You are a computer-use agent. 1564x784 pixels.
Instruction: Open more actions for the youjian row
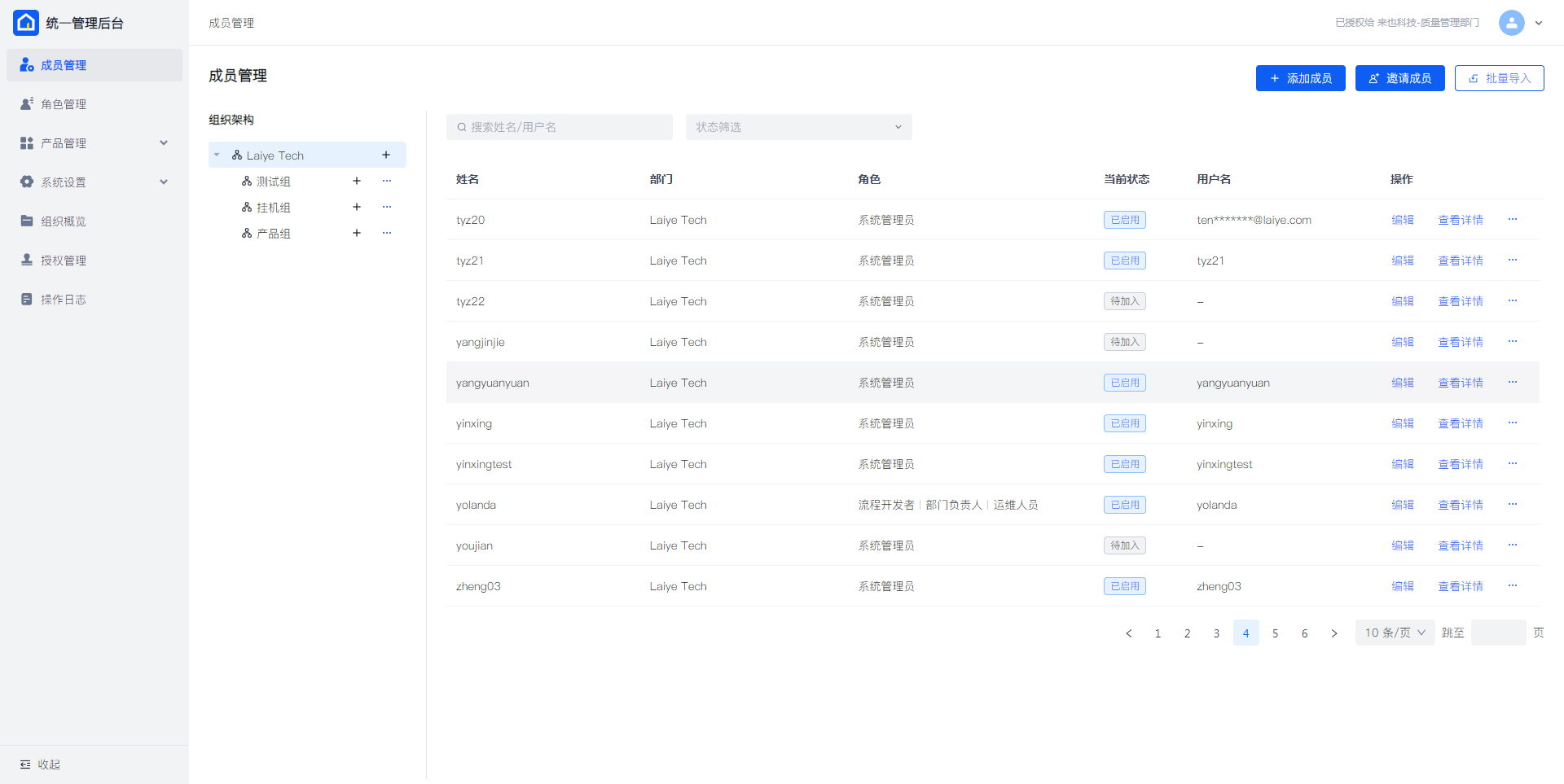[1513, 545]
